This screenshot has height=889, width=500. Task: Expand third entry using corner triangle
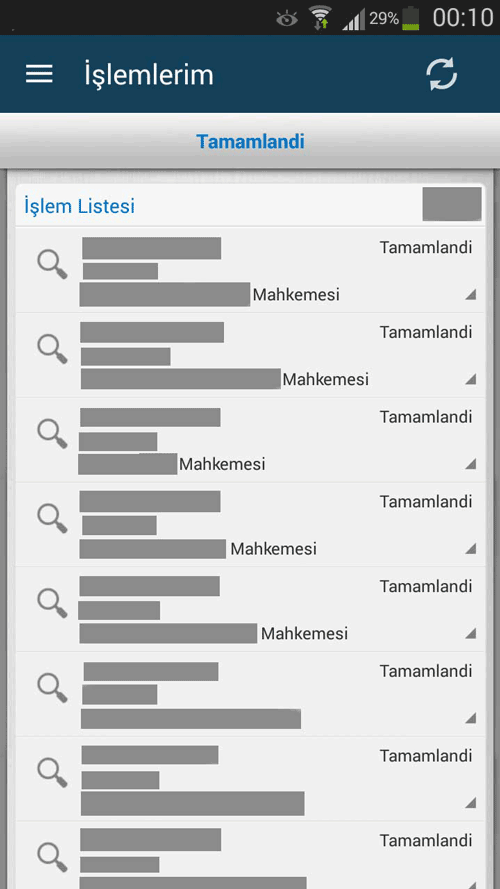pos(471,464)
